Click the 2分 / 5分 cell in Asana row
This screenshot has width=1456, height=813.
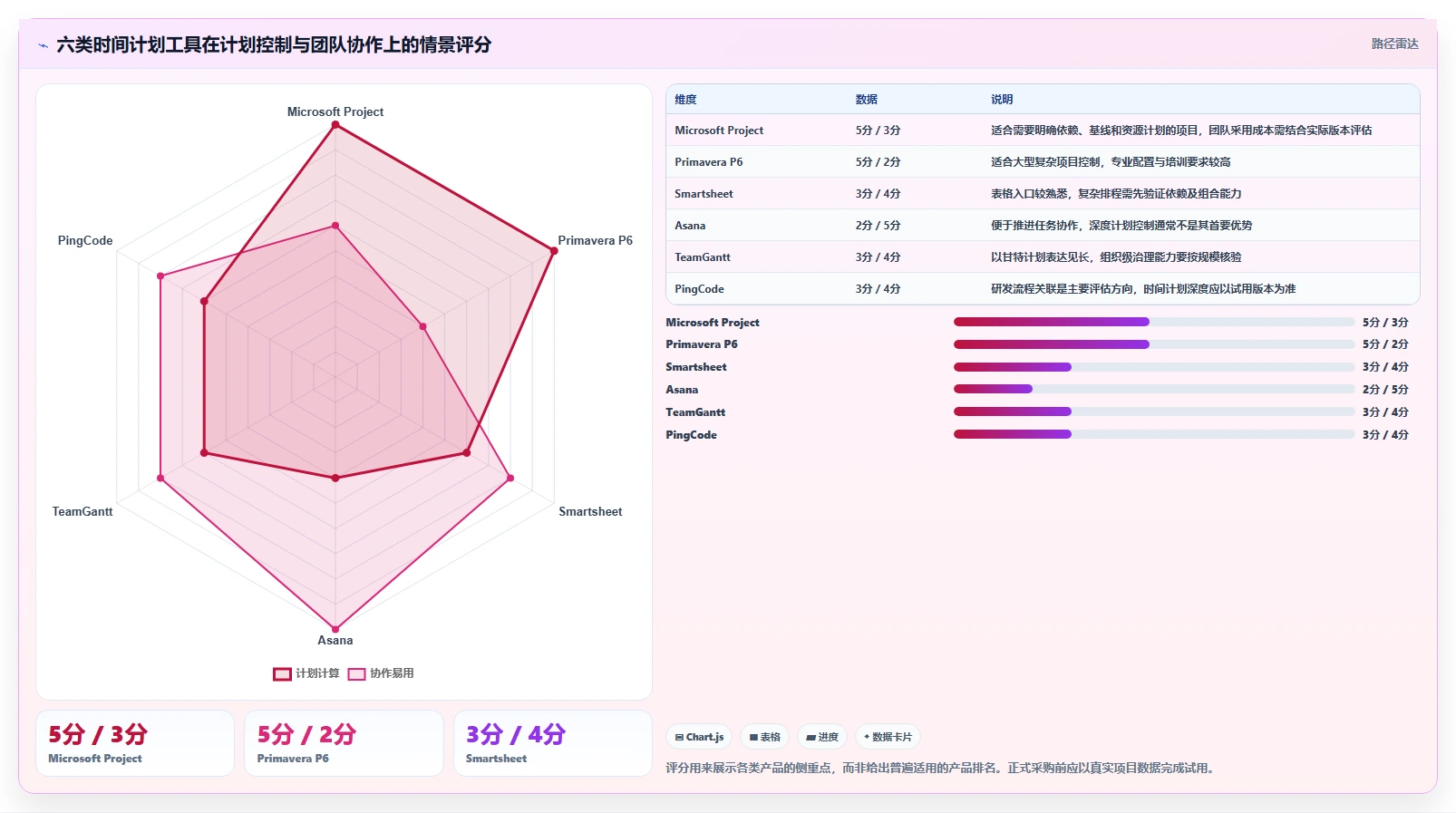[878, 226]
